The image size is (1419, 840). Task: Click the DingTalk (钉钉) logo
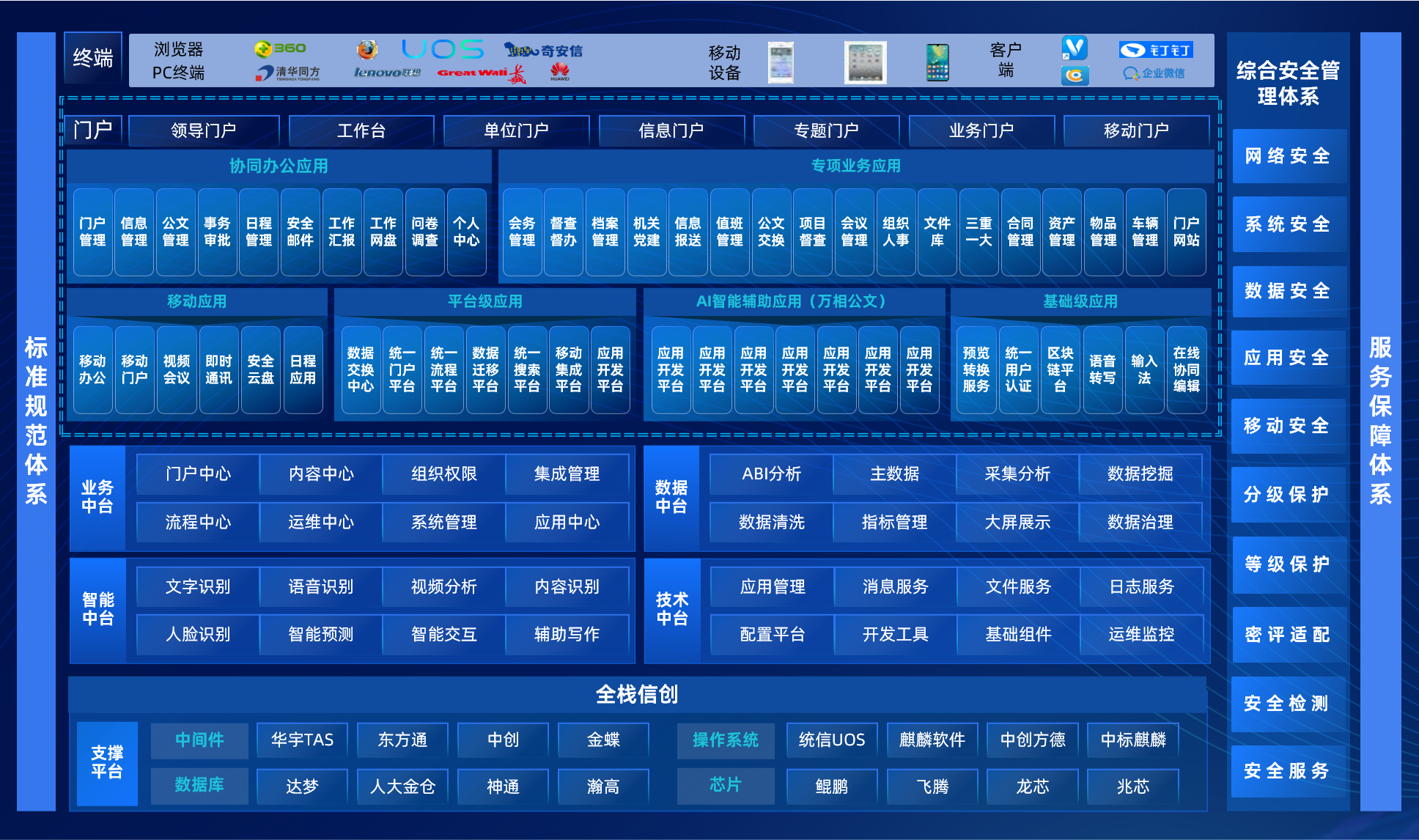1156,50
